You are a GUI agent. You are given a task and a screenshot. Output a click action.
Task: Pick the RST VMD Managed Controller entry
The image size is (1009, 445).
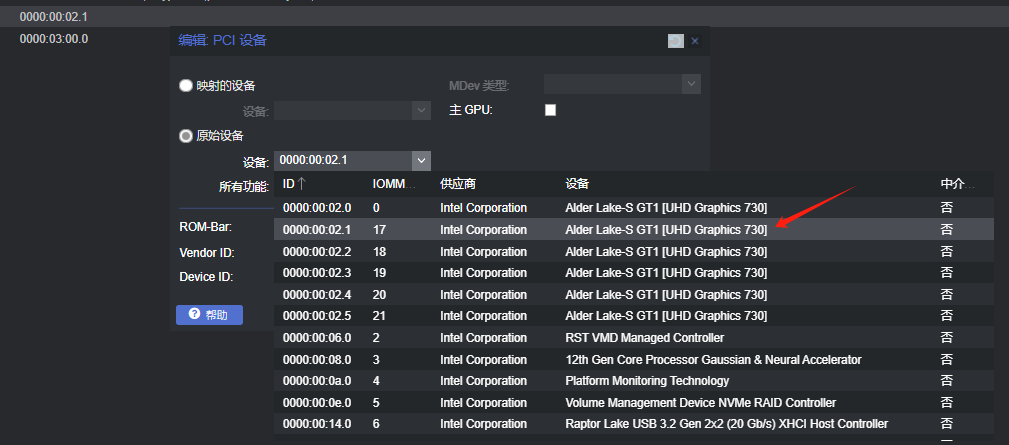pos(644,338)
